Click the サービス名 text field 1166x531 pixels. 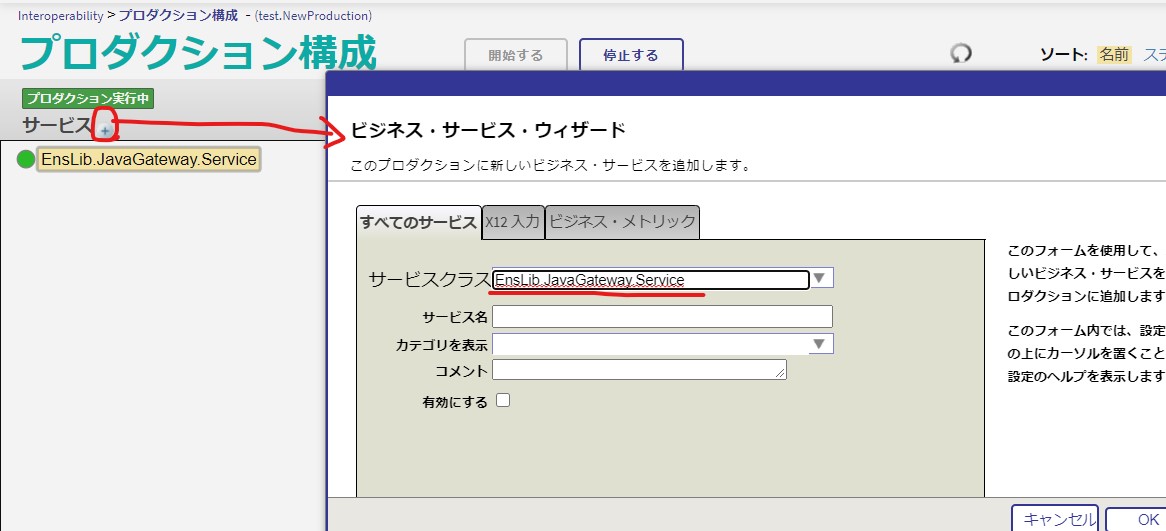tap(662, 317)
